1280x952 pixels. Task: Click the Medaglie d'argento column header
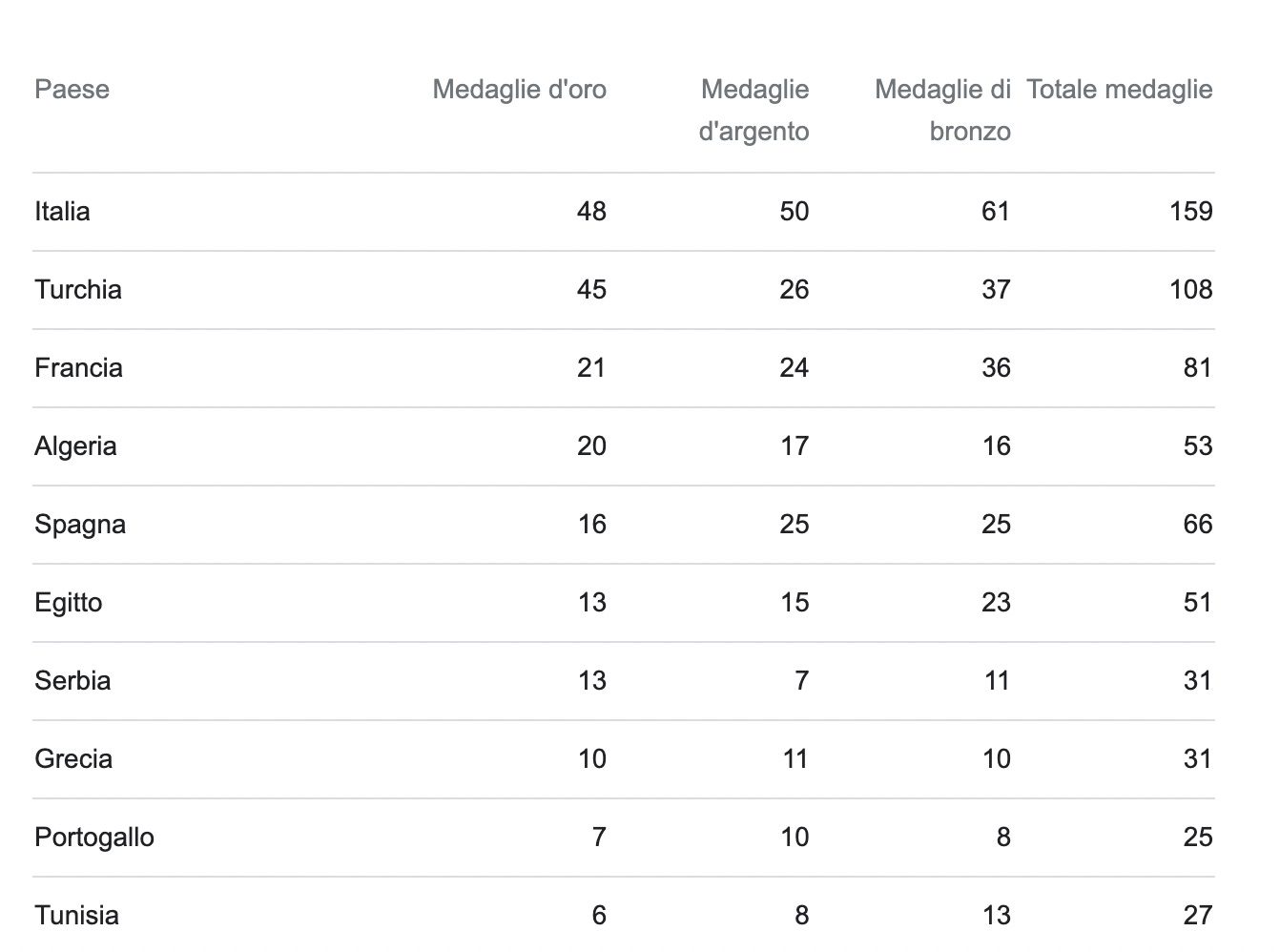(x=754, y=111)
